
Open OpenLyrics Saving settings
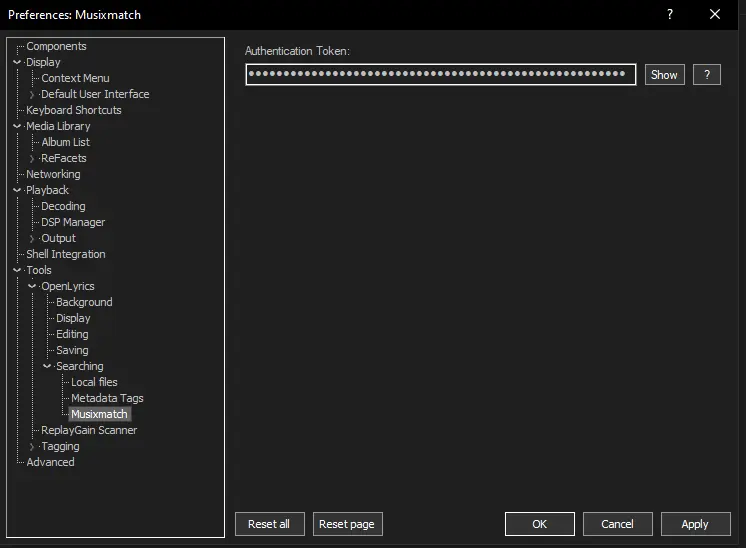click(x=72, y=350)
